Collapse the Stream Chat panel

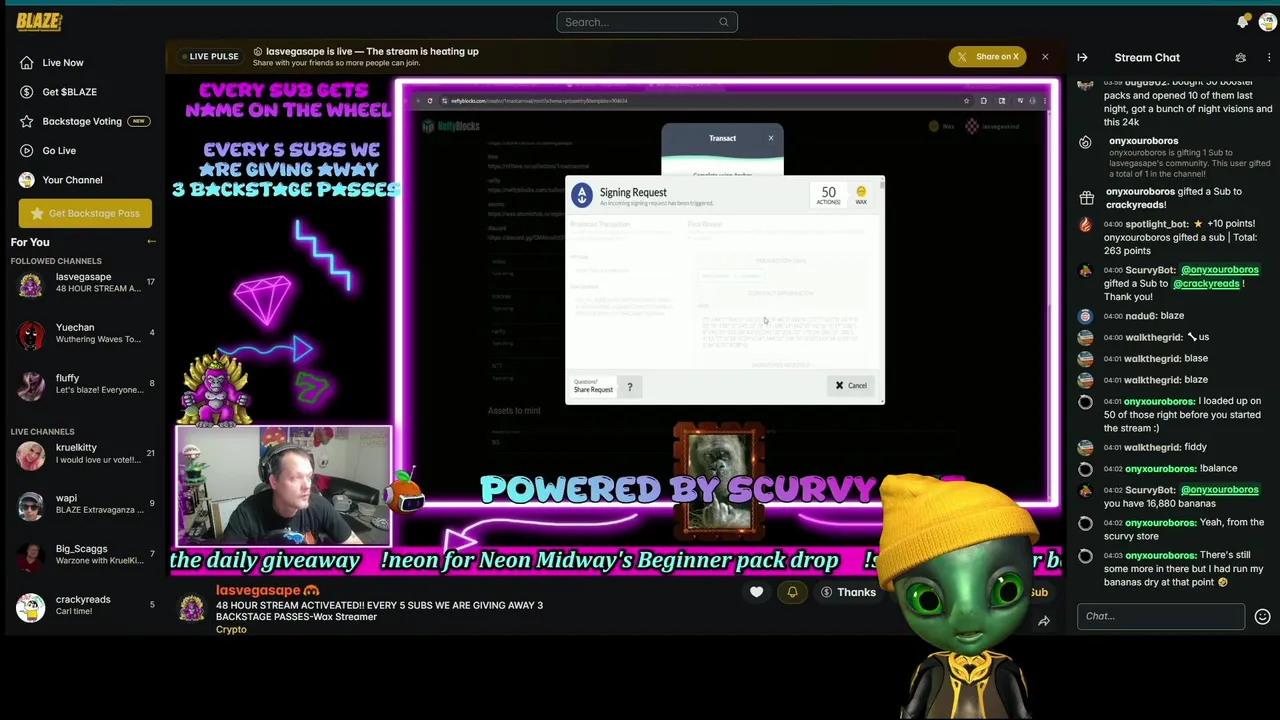[1082, 58]
